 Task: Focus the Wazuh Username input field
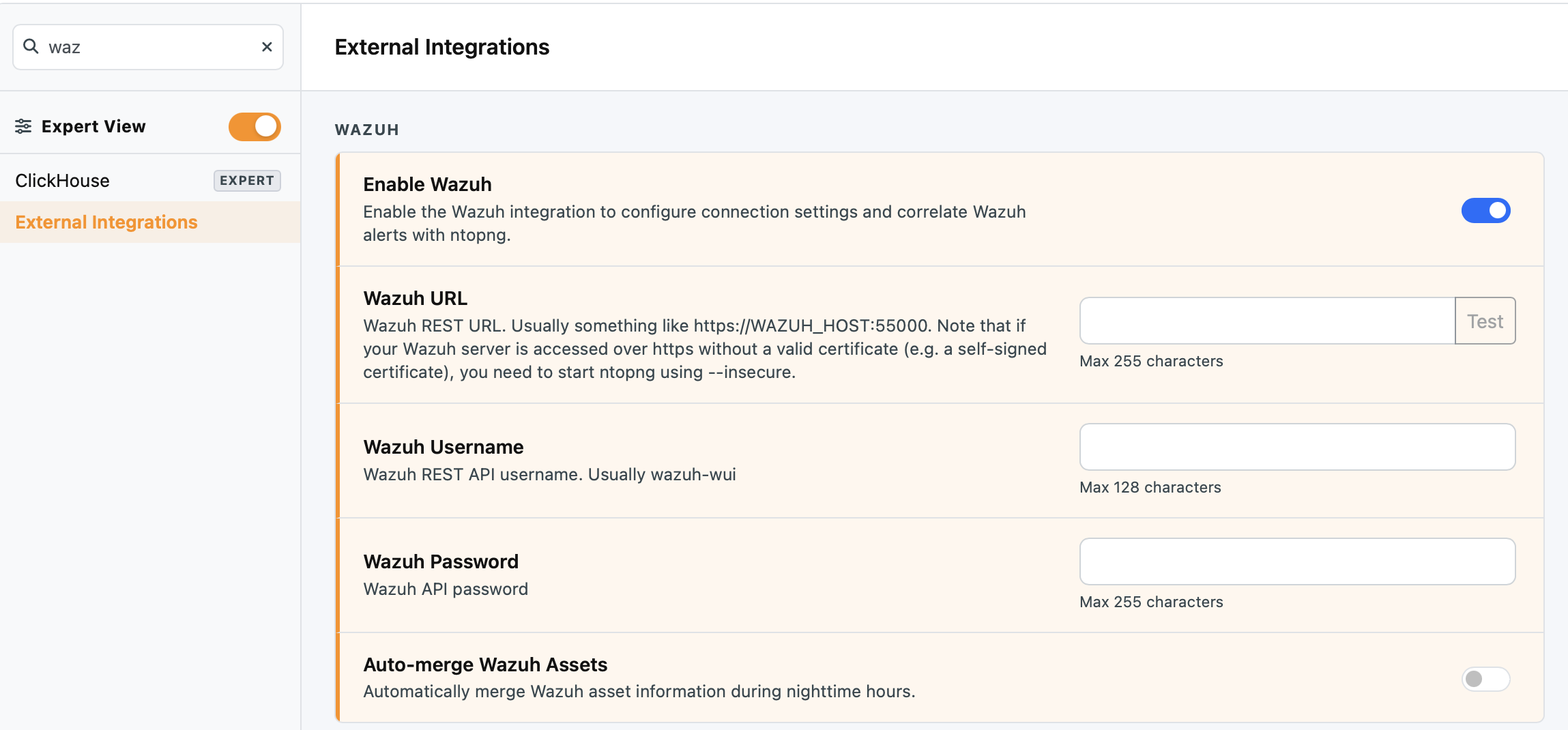click(1297, 447)
